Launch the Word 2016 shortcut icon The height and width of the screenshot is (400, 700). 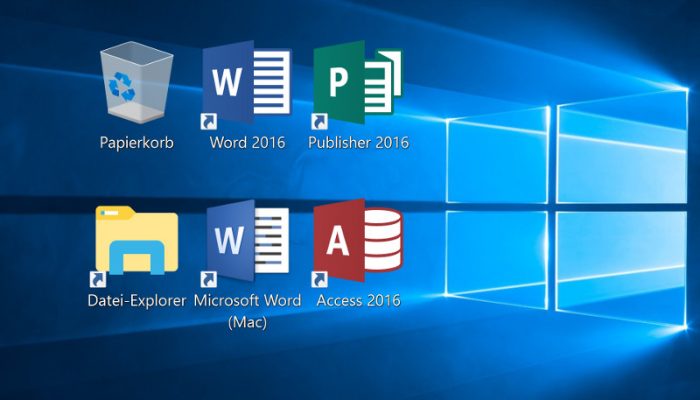pos(246,83)
